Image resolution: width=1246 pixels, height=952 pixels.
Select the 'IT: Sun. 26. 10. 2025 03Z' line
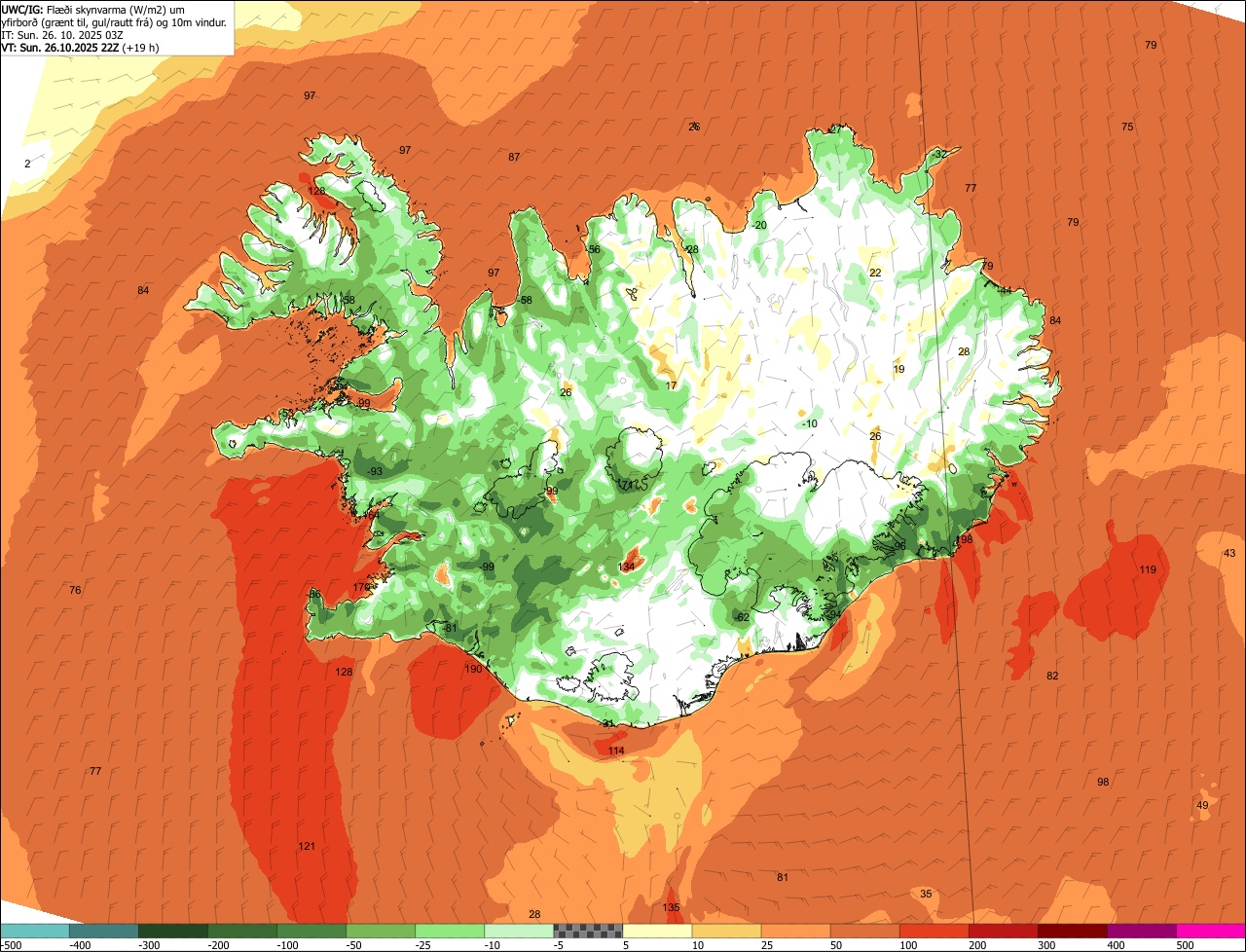click(63, 34)
